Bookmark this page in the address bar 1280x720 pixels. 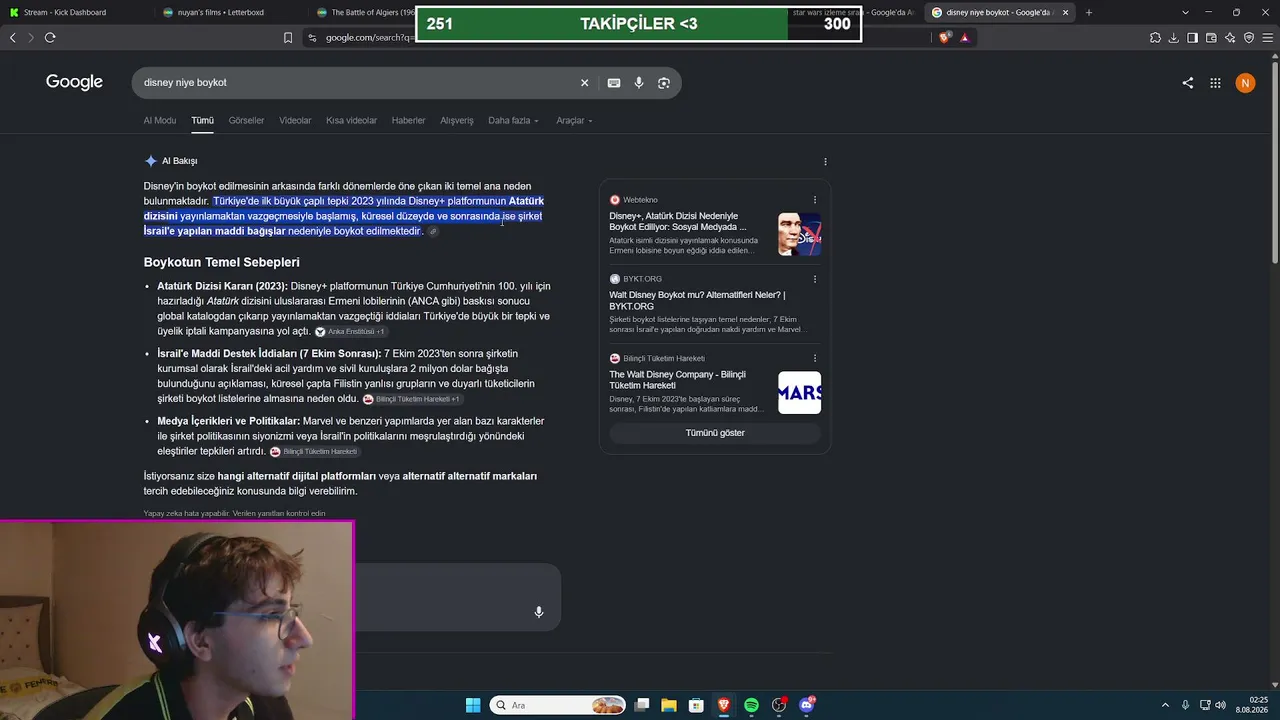[x=288, y=38]
